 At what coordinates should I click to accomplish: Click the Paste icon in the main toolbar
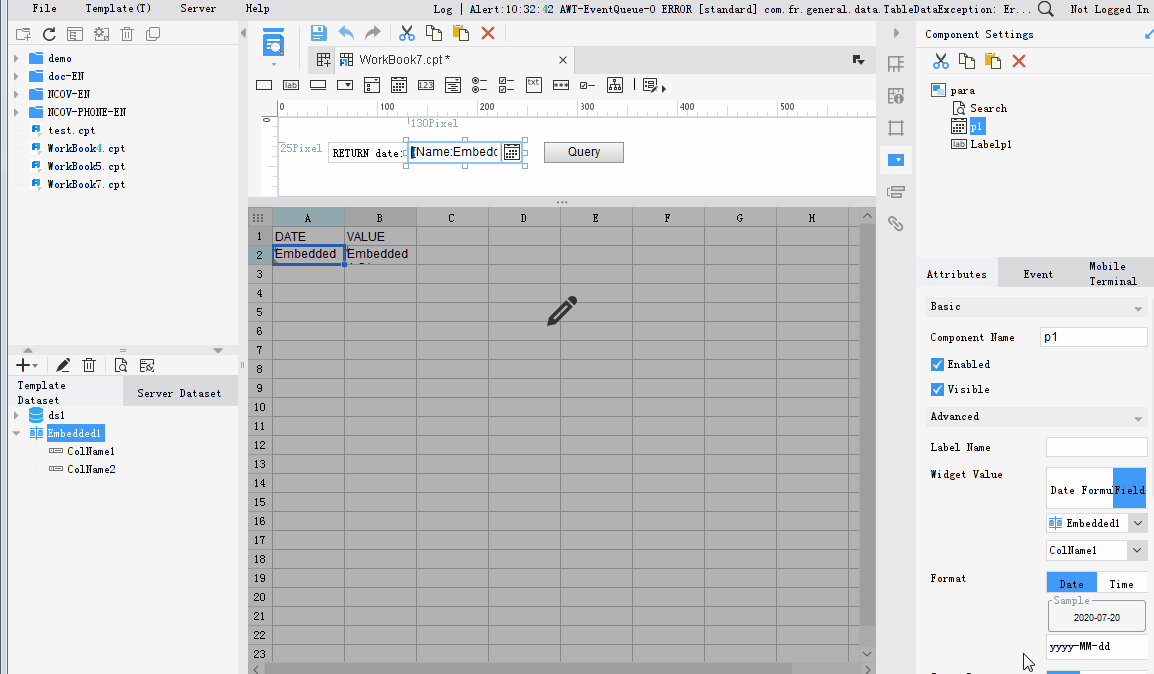coord(461,33)
